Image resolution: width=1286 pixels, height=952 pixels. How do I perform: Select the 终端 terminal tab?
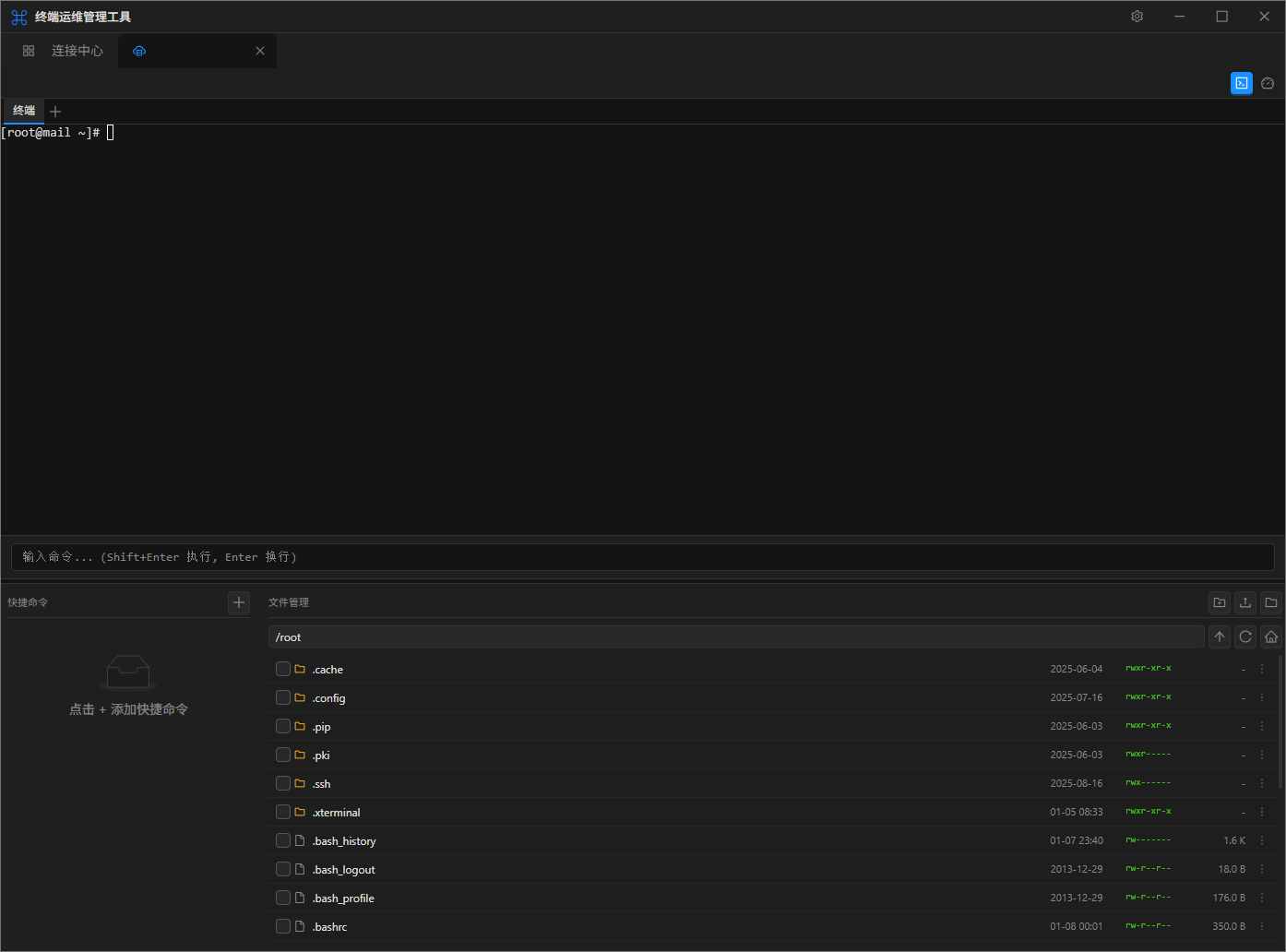pos(24,111)
